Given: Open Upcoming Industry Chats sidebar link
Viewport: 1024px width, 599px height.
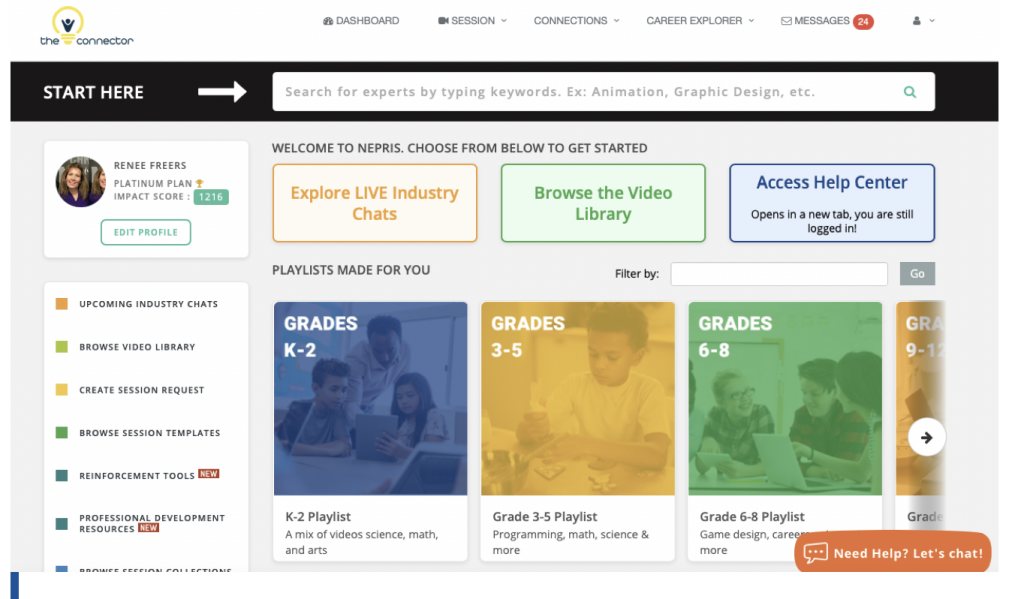Looking at the screenshot, I should click(148, 304).
